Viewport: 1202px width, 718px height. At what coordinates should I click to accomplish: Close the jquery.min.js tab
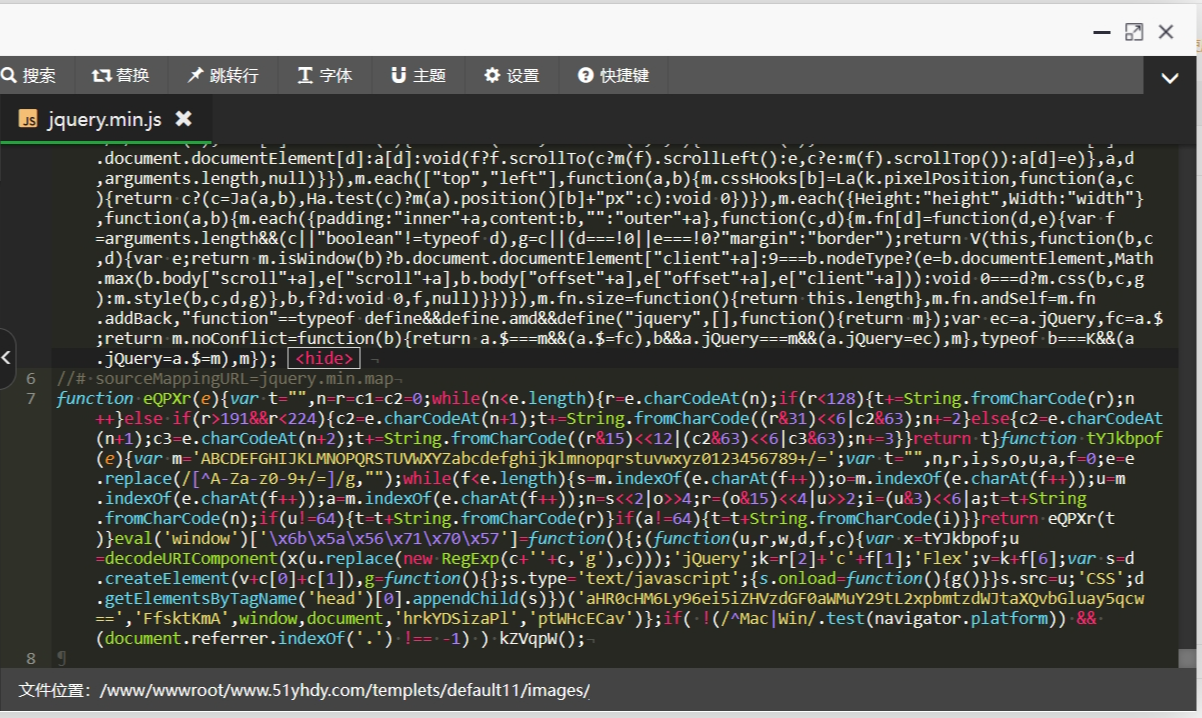tap(183, 119)
